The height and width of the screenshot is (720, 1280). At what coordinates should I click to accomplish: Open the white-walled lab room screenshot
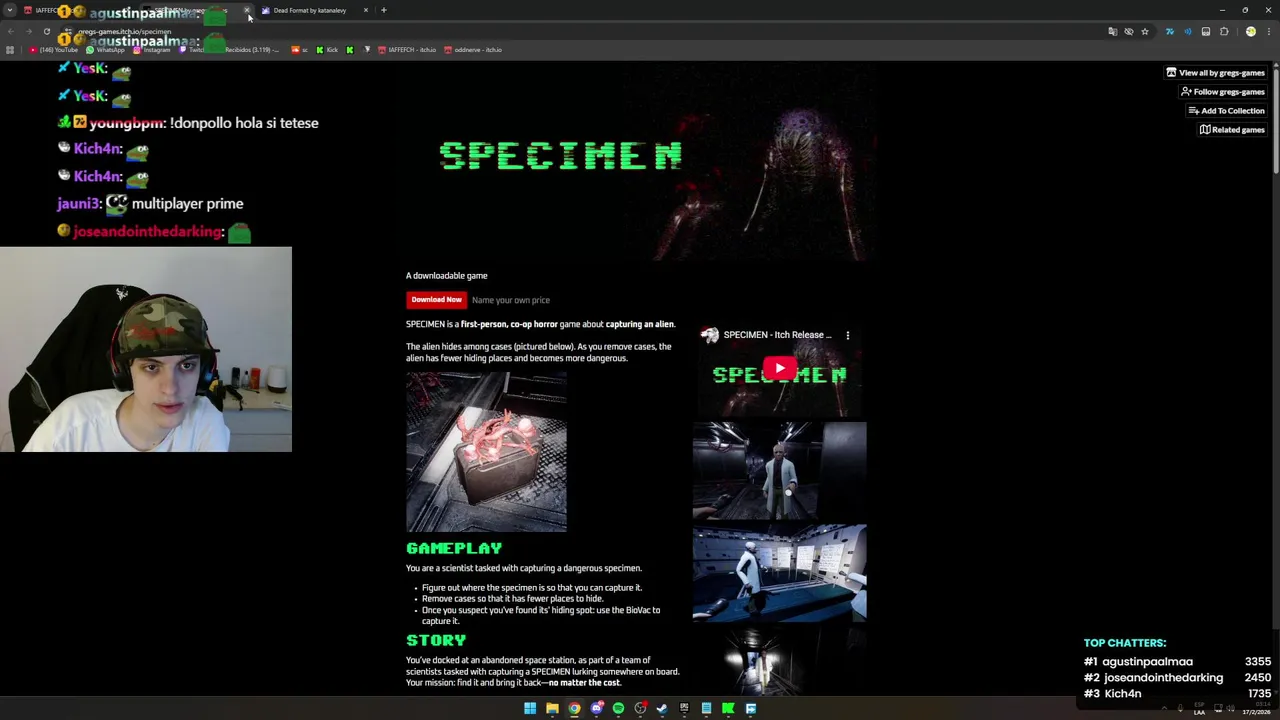(x=779, y=573)
